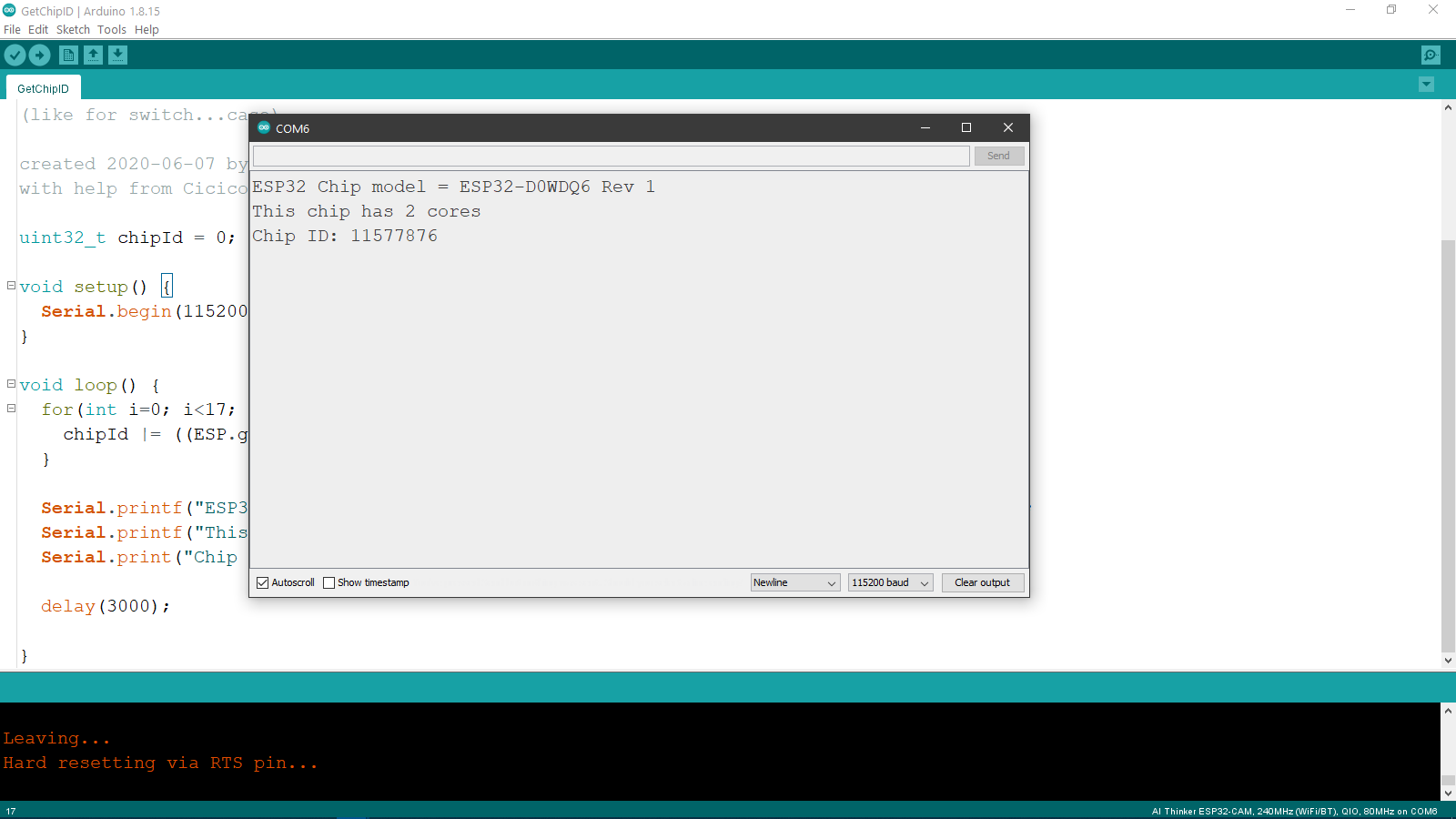Click the Verify sketch checkmark icon
Image resolution: width=1456 pixels, height=819 pixels.
pyautogui.click(x=15, y=56)
